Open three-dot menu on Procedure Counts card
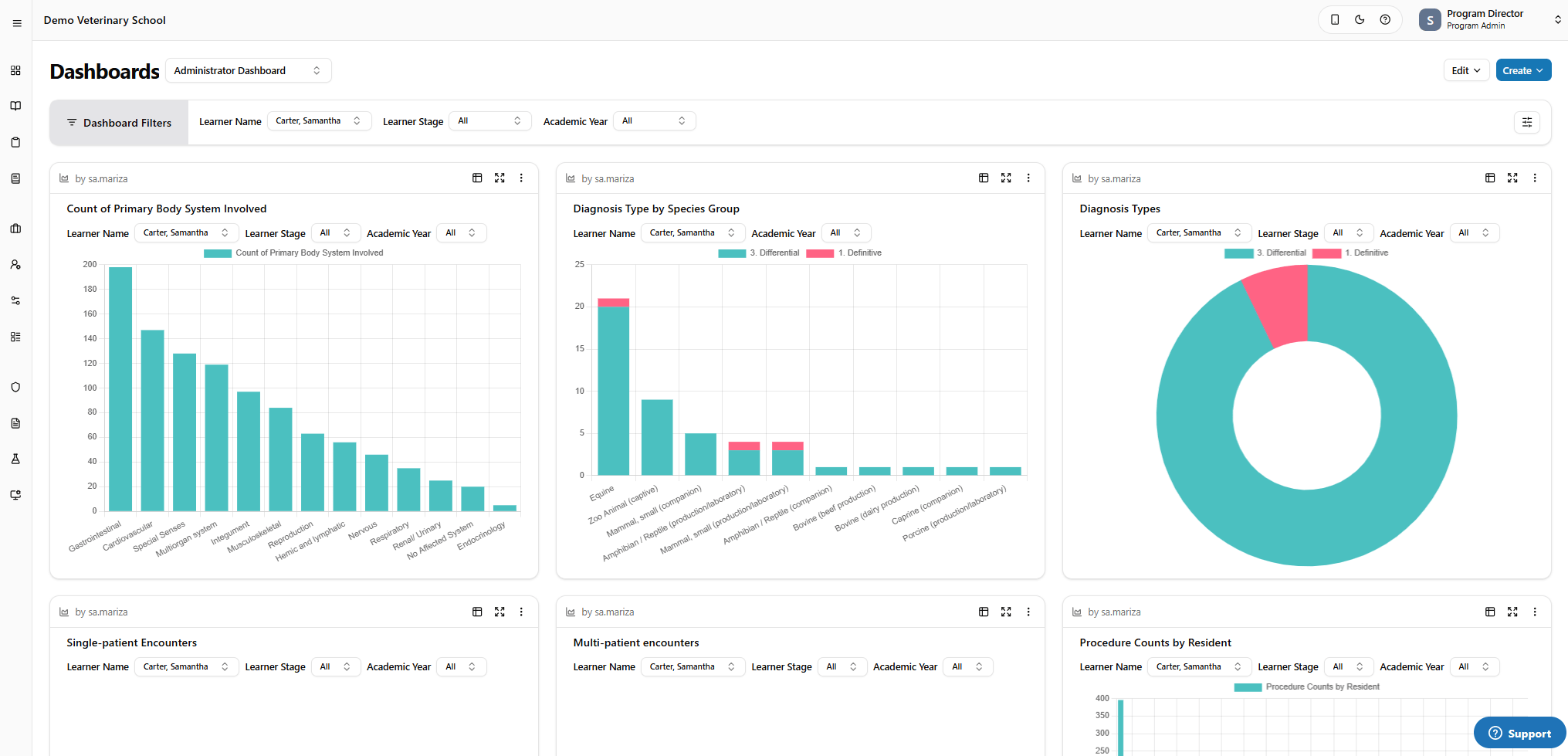The image size is (1568, 756). 1535,612
